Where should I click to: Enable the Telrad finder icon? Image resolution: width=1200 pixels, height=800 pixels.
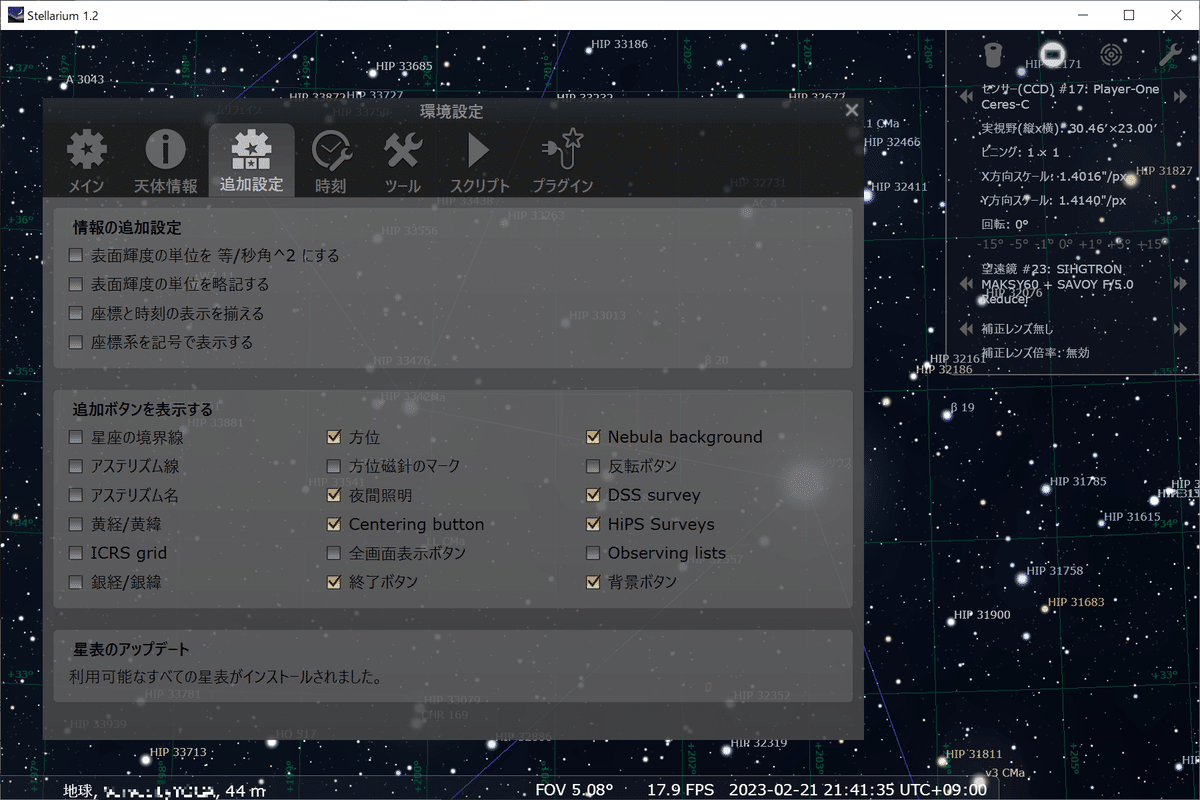tap(1111, 55)
